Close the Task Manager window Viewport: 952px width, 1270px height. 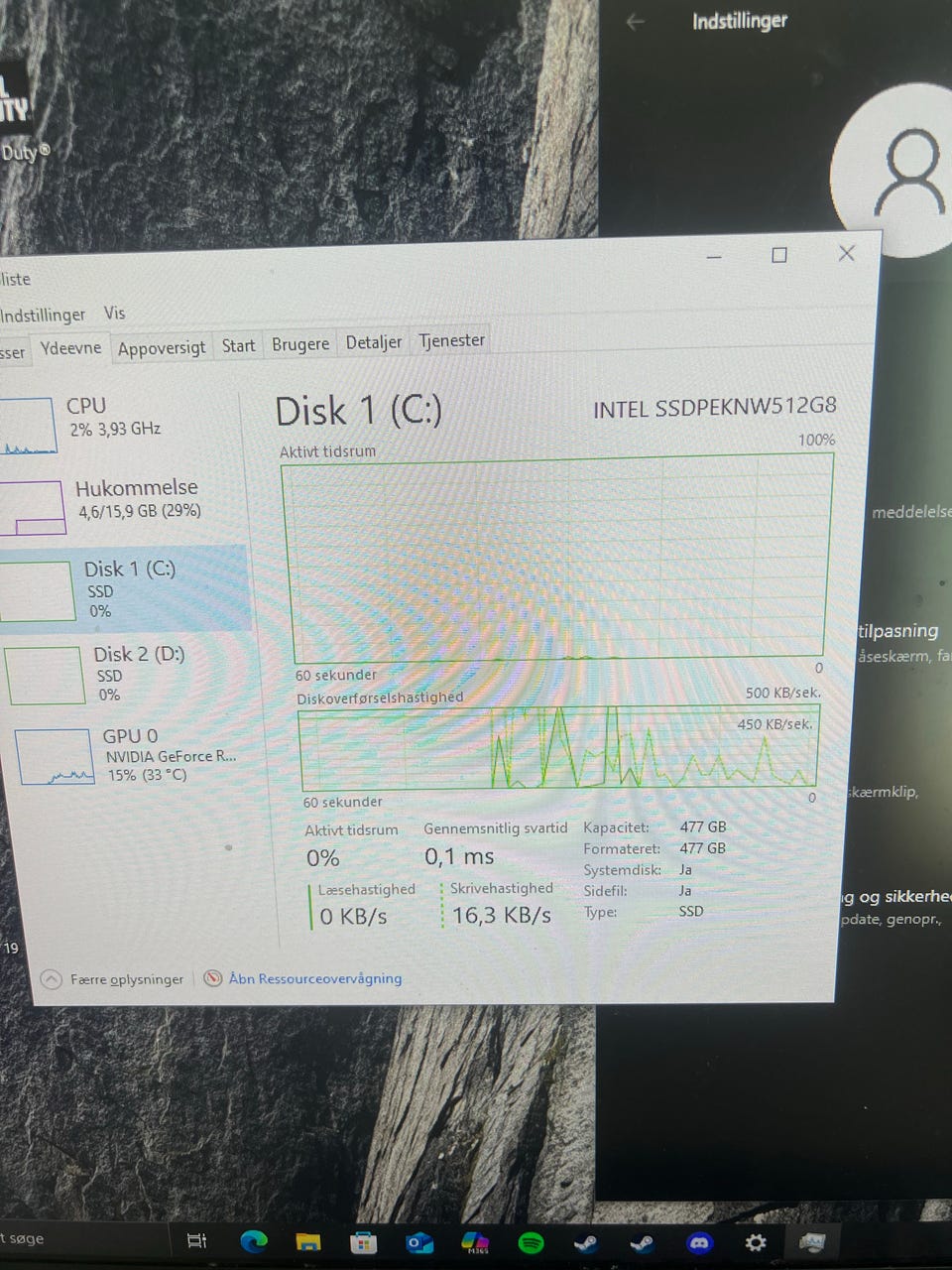point(847,253)
